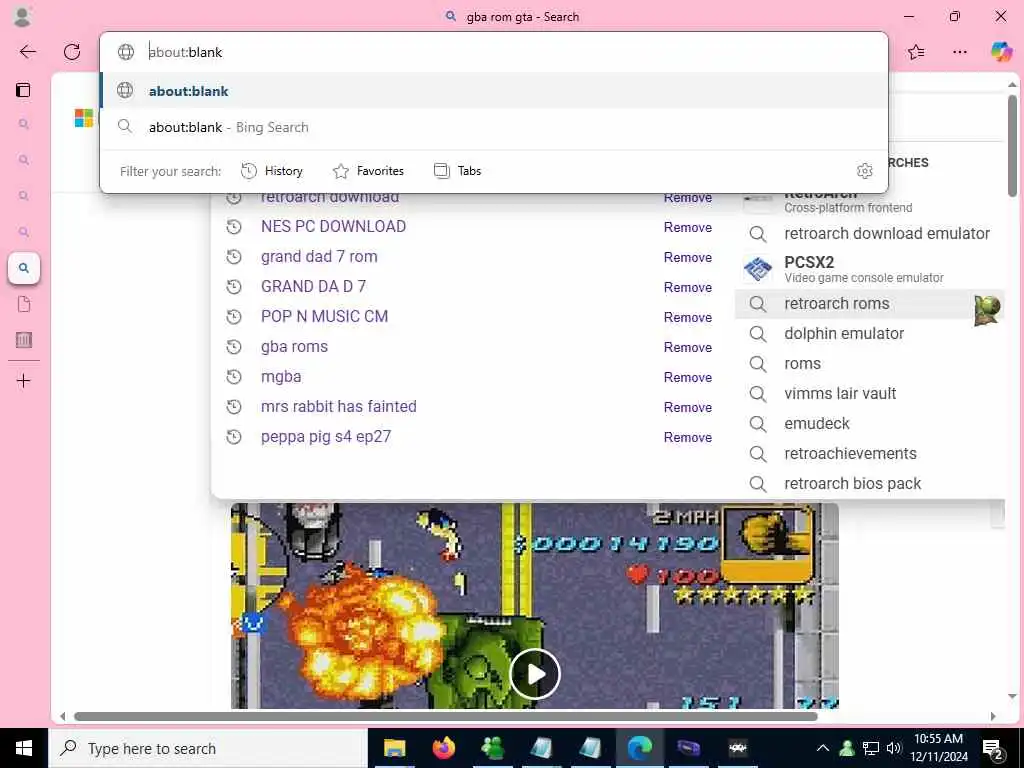This screenshot has height=768, width=1024.
Task: Remove GRAND DA D 7 from history
Action: 688,287
